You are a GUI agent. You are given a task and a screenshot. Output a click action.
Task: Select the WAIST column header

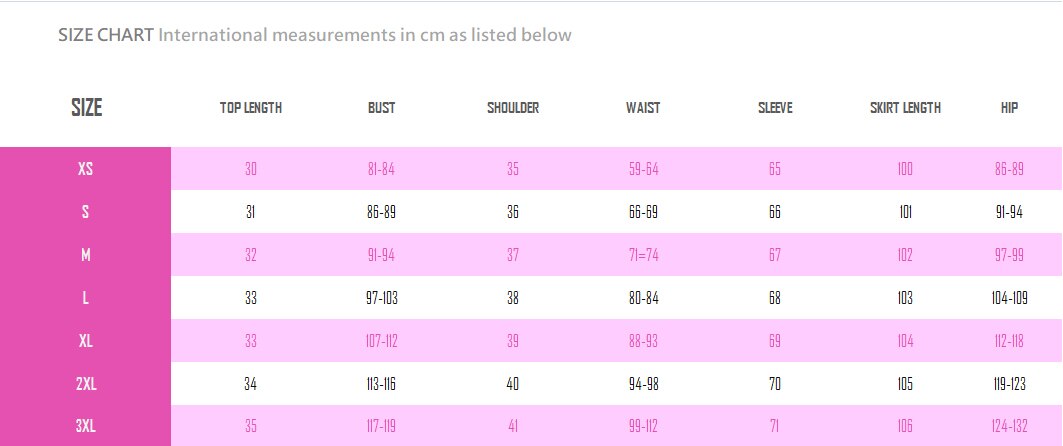643,108
